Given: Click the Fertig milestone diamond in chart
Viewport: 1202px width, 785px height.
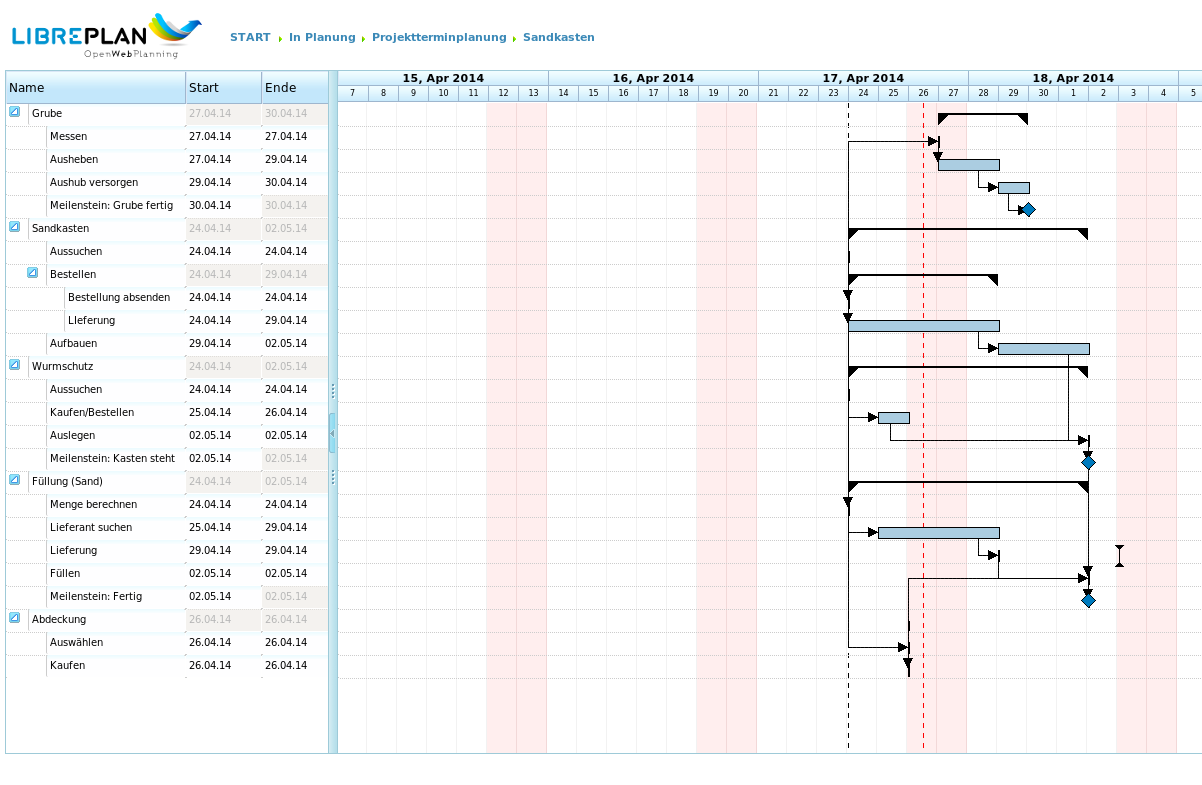Looking at the screenshot, I should point(1088,601).
